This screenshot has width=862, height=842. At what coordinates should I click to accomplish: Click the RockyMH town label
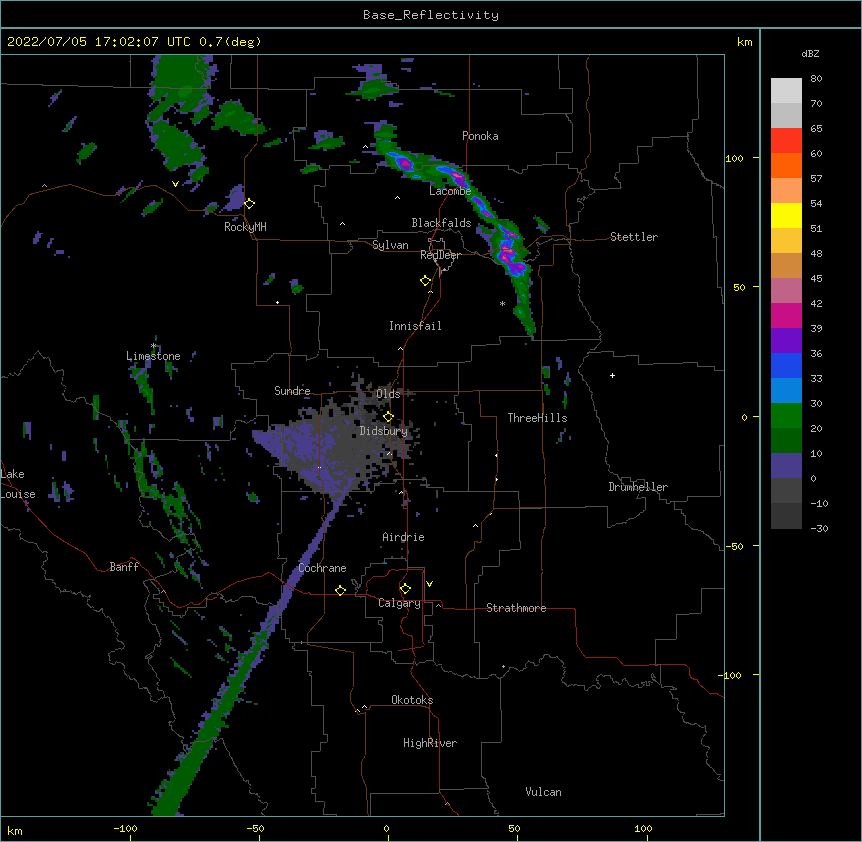coord(245,226)
